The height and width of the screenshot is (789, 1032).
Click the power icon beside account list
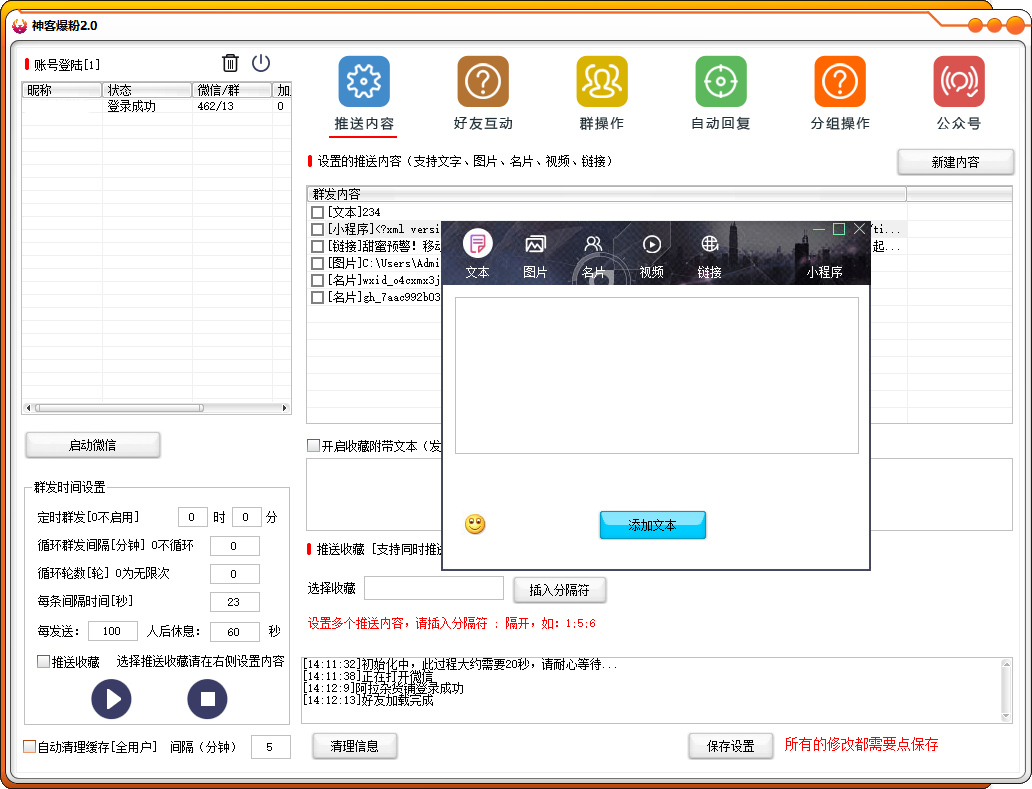coord(261,63)
